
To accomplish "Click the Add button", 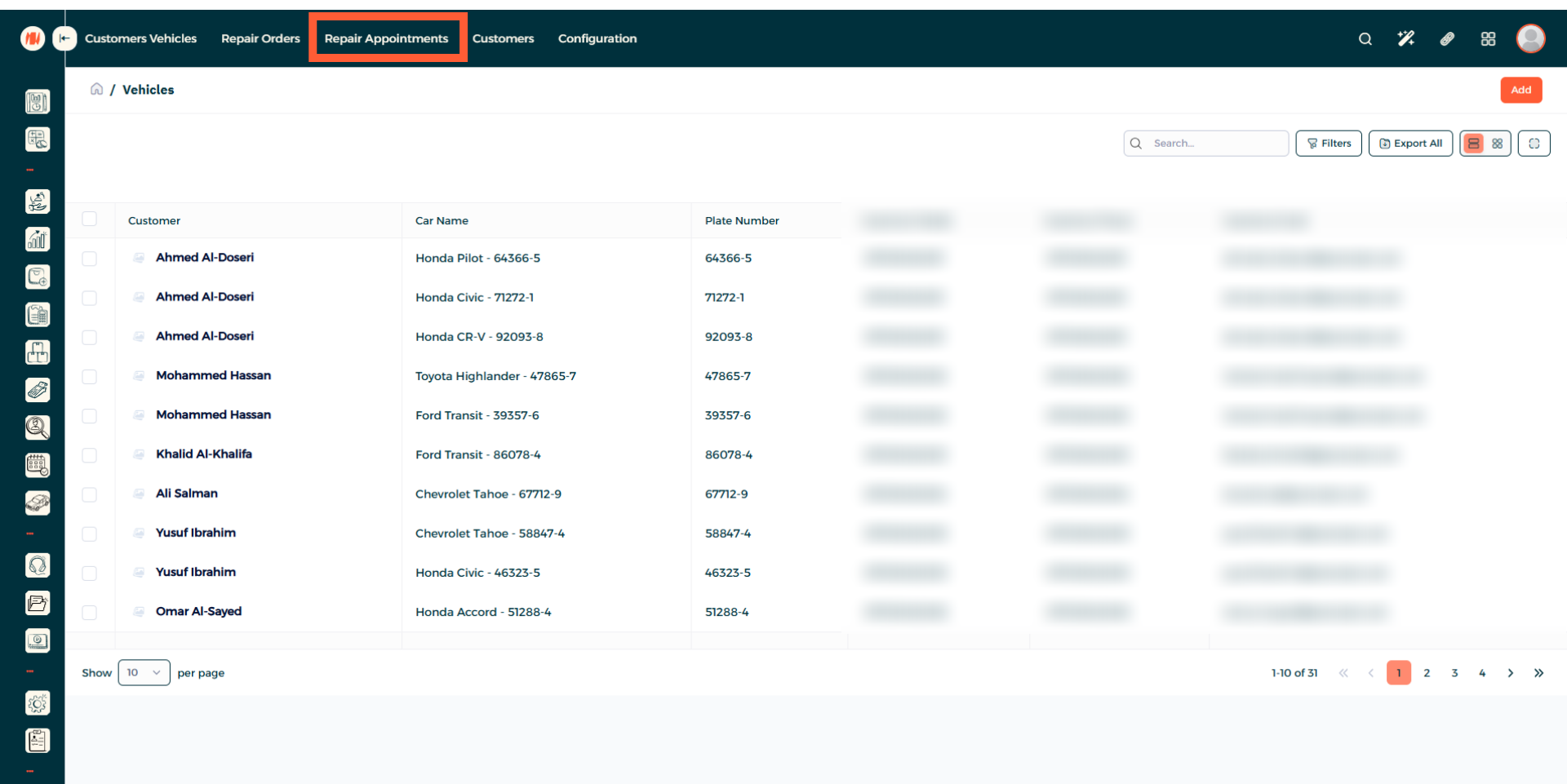I will pyautogui.click(x=1520, y=90).
